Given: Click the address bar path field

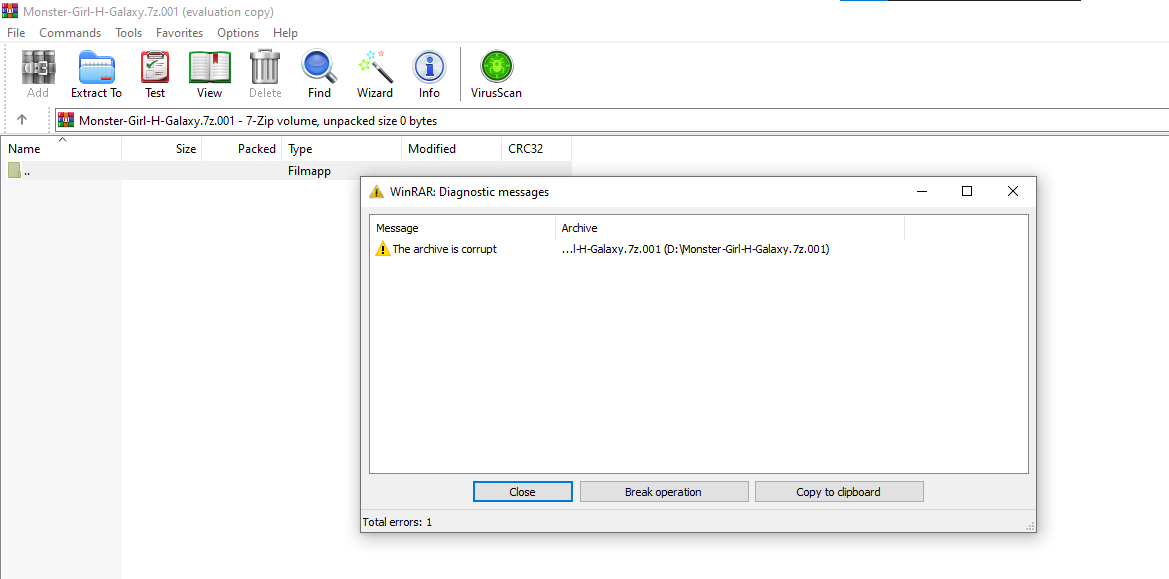Looking at the screenshot, I should pyautogui.click(x=611, y=120).
